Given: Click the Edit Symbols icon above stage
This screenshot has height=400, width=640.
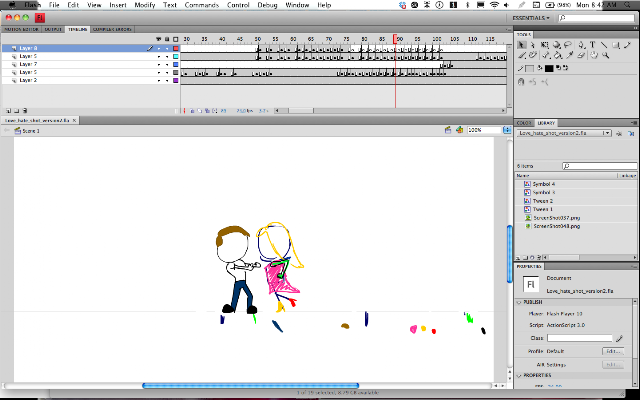Looking at the screenshot, I should click(460, 130).
